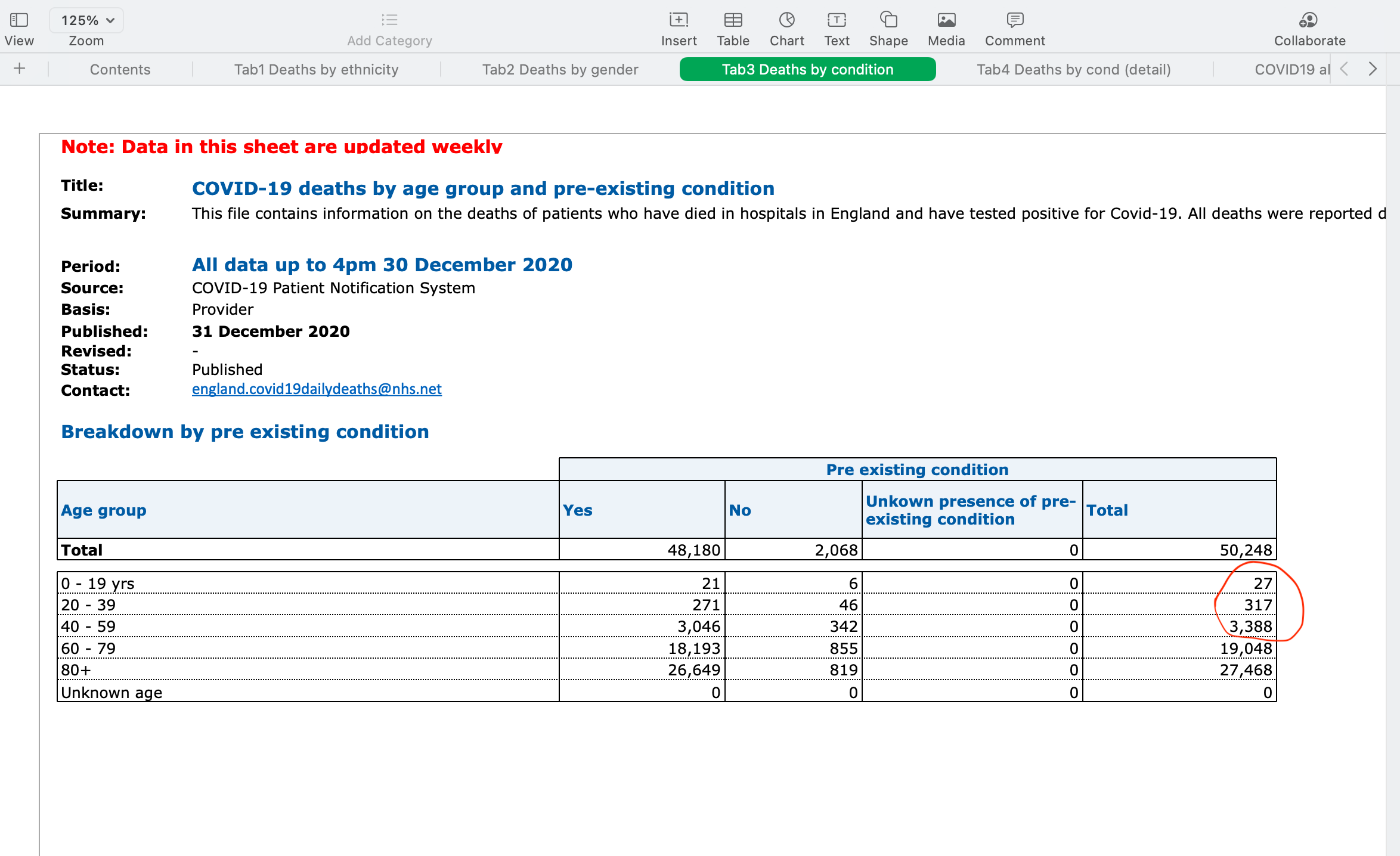Open the View sidebar options icon
The height and width of the screenshot is (856, 1400).
click(19, 20)
